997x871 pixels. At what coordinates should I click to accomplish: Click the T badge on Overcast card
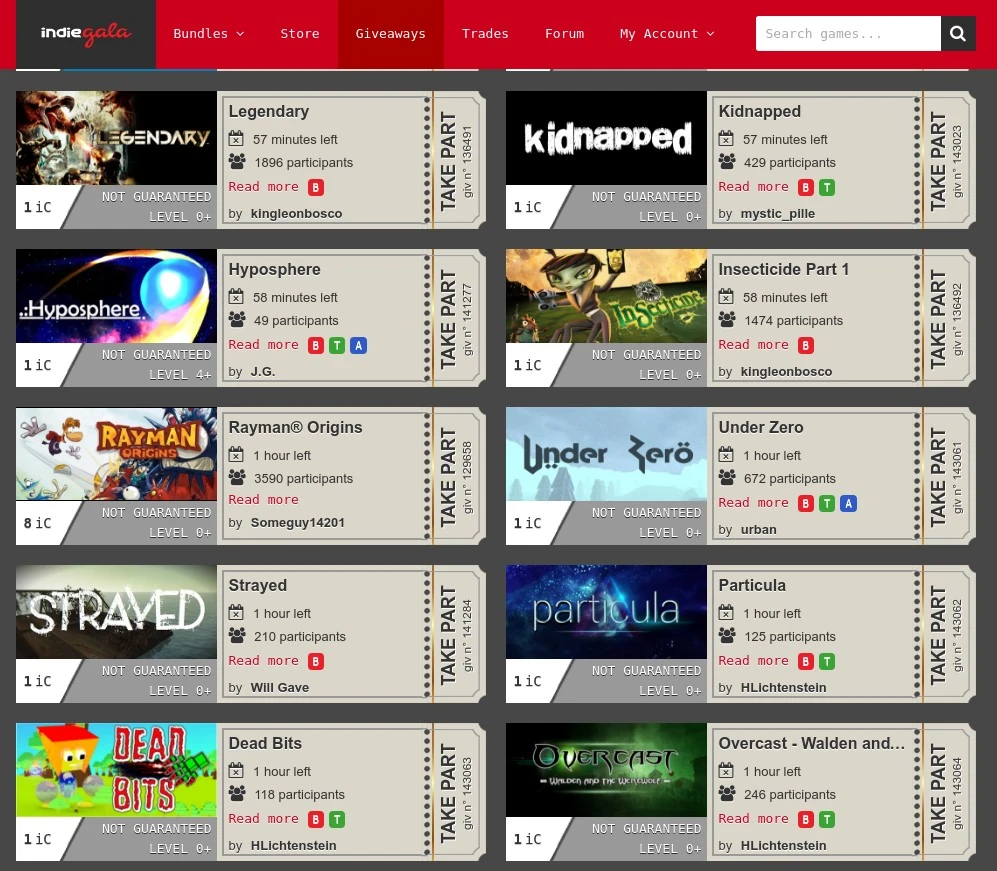coord(827,820)
